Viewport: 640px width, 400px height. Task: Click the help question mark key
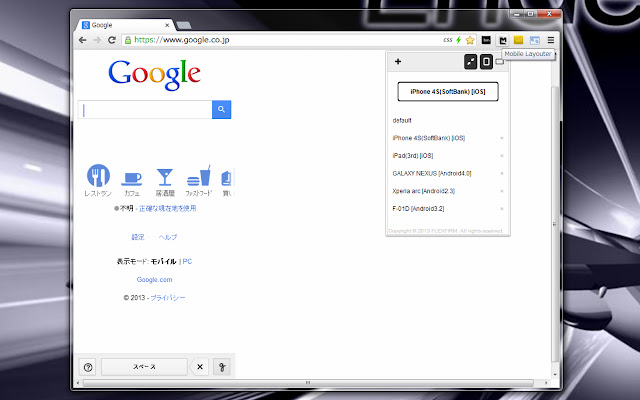[x=88, y=367]
